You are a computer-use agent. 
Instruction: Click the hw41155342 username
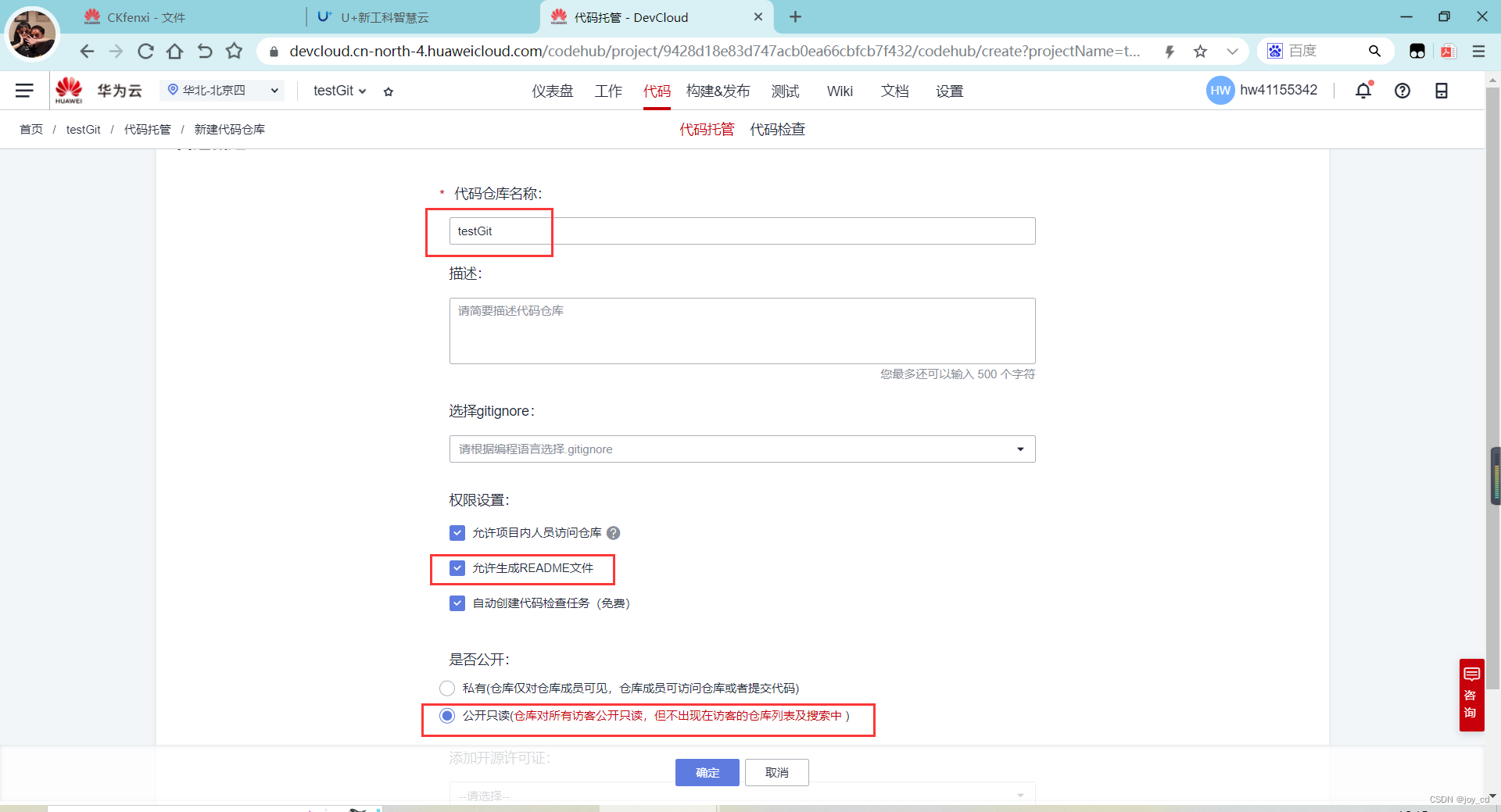tap(1279, 90)
